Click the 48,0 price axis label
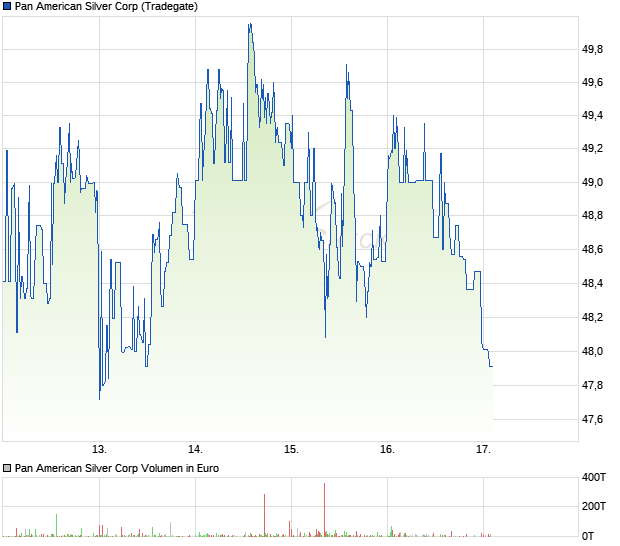This screenshot has height=546, width=620. click(x=592, y=351)
